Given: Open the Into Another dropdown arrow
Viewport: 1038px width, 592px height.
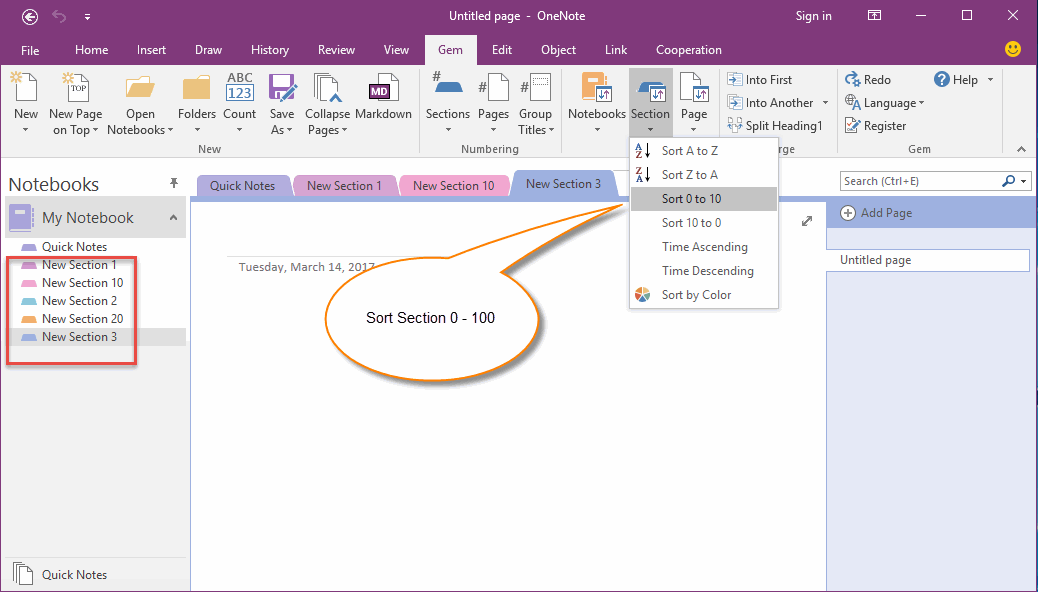Looking at the screenshot, I should tap(826, 102).
